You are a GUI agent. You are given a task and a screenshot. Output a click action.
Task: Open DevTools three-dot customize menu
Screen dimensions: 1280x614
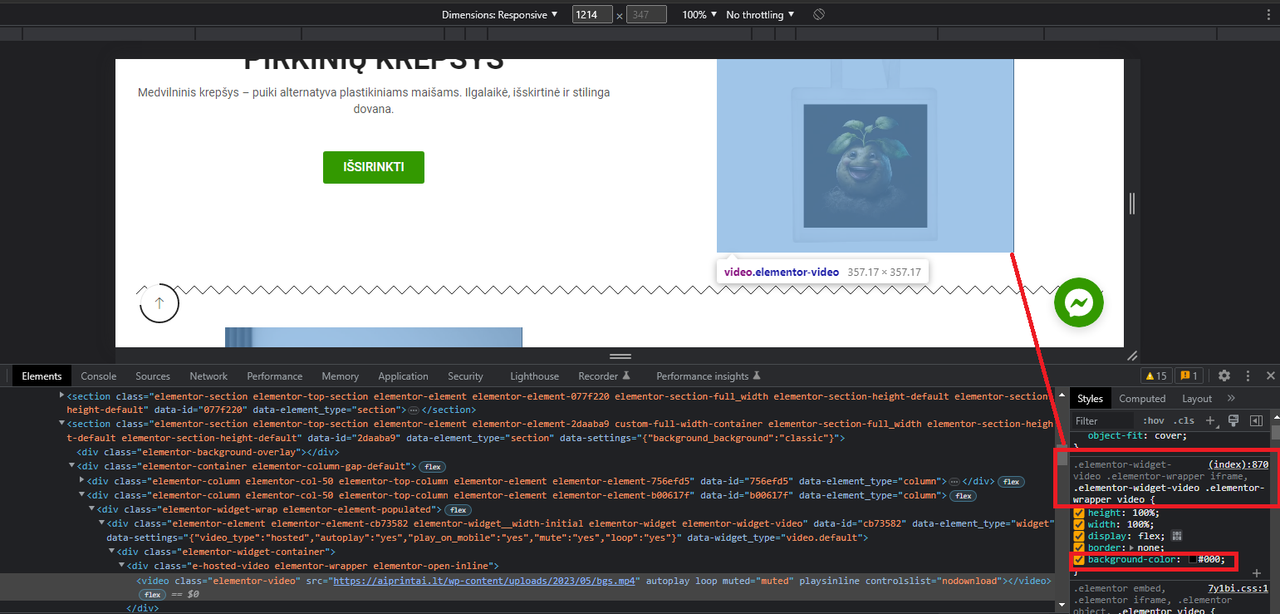[x=1248, y=376]
